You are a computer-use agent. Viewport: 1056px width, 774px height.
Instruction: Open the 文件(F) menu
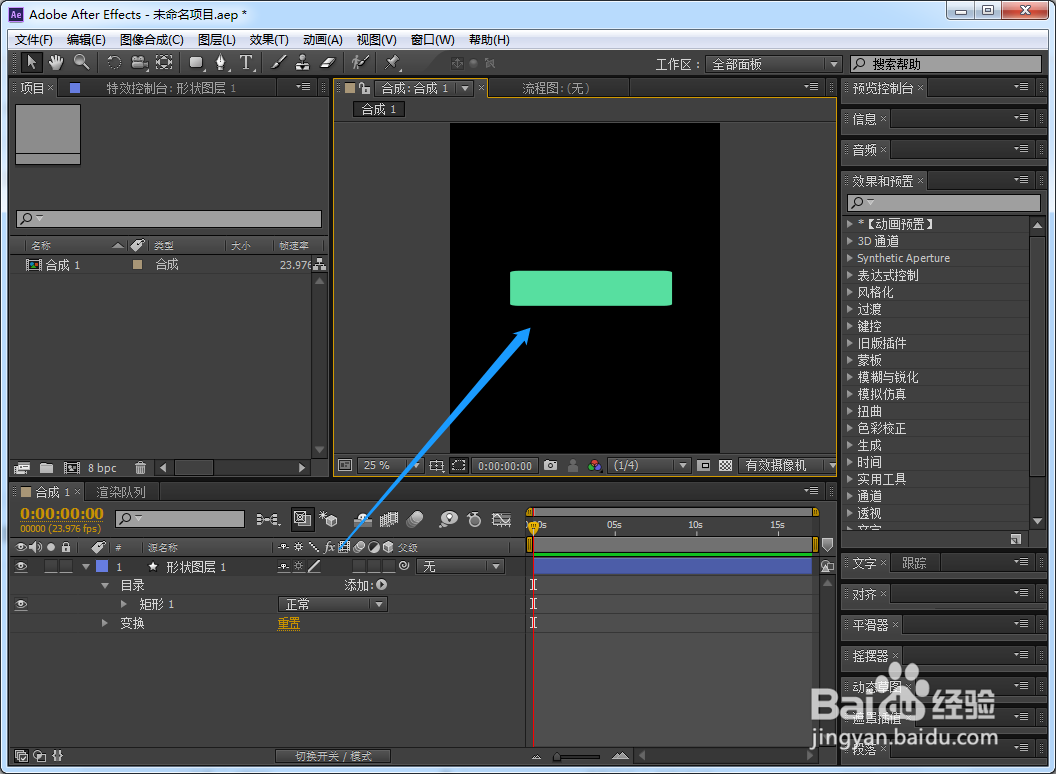34,40
